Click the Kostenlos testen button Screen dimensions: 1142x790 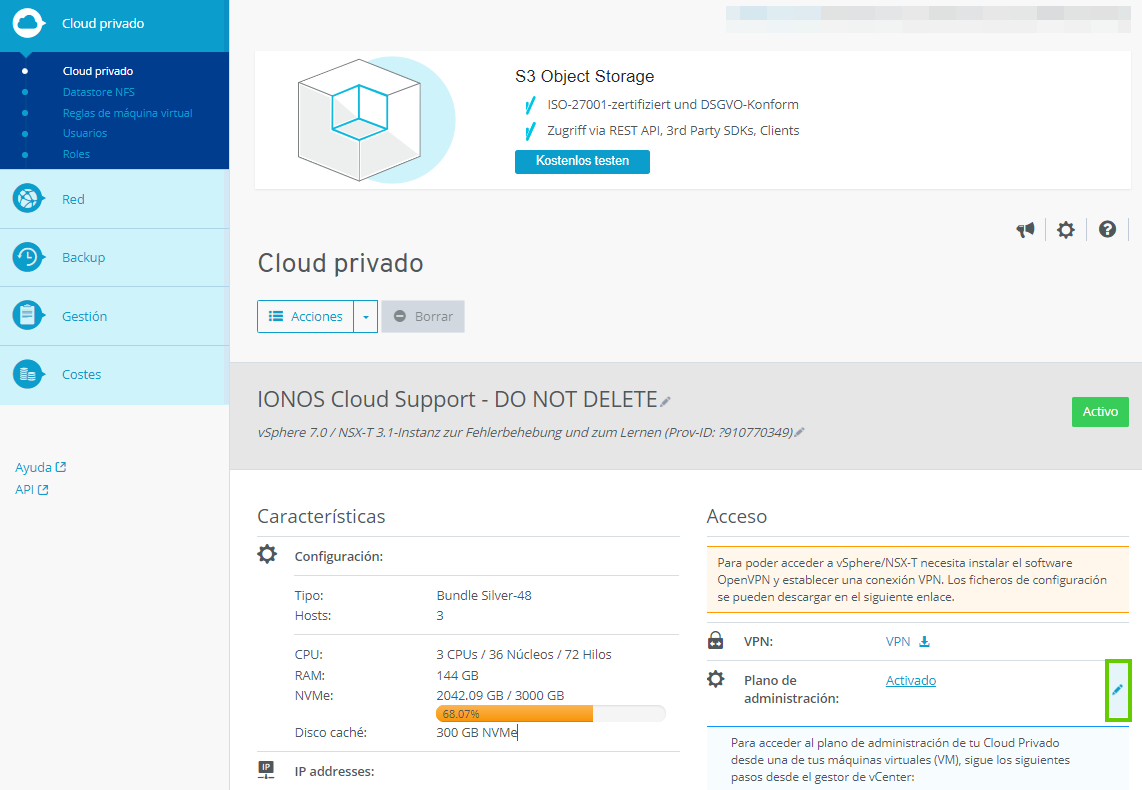pos(582,162)
